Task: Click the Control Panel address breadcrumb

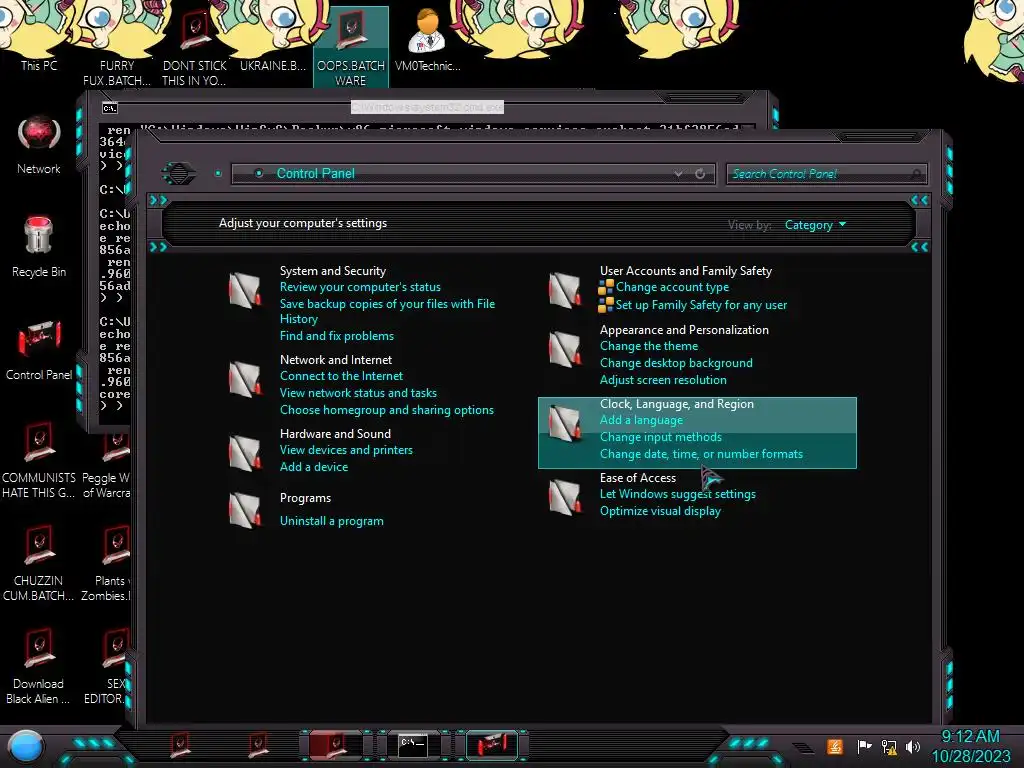Action: pyautogui.click(x=315, y=173)
